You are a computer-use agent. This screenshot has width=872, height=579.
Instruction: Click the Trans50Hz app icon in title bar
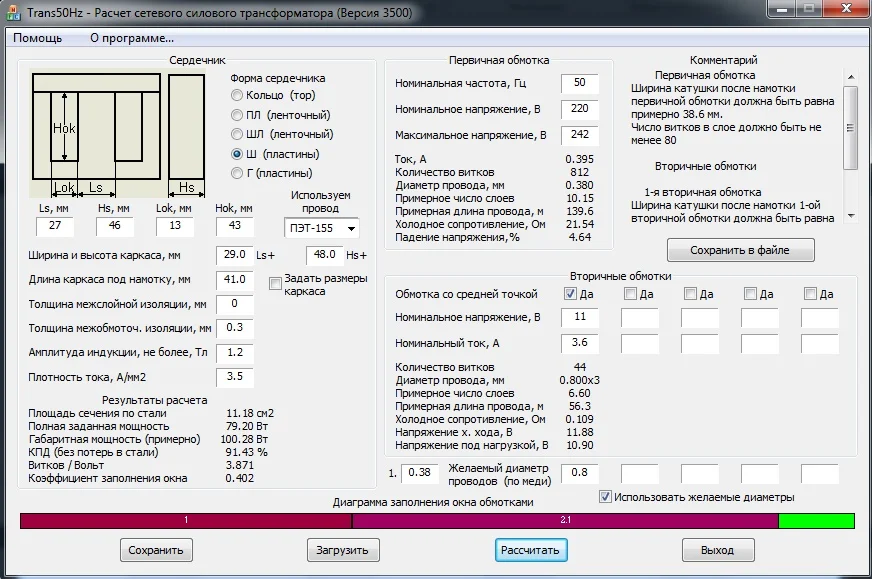click(x=12, y=12)
